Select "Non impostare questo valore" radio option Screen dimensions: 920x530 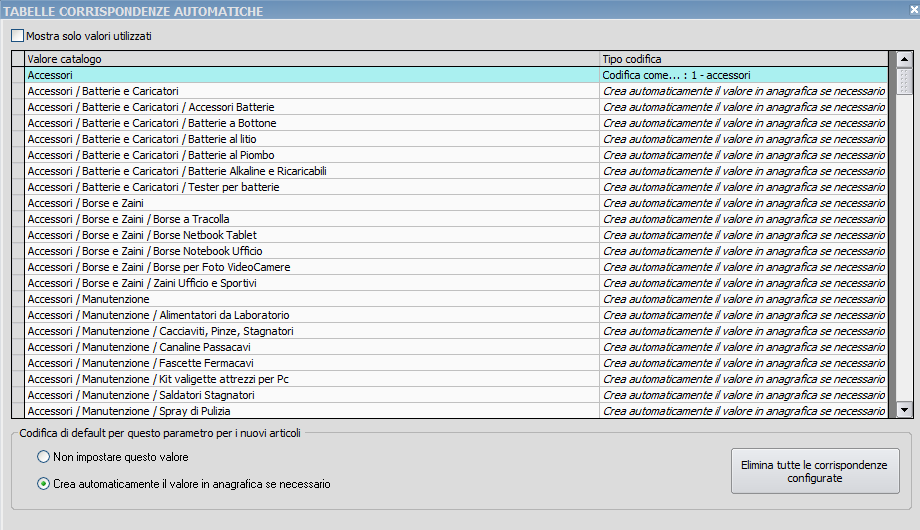pyautogui.click(x=43, y=457)
